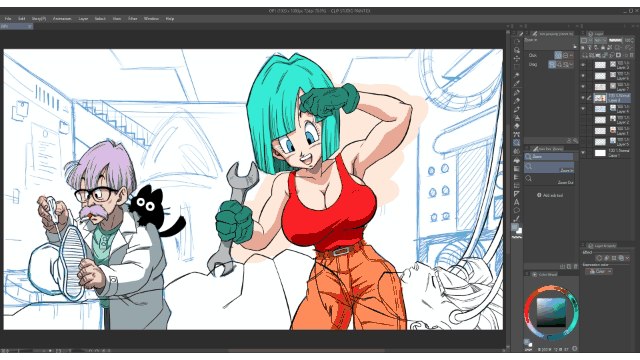This screenshot has width=640, height=360.
Task: Open the Help menu
Action: pyautogui.click(x=170, y=19)
